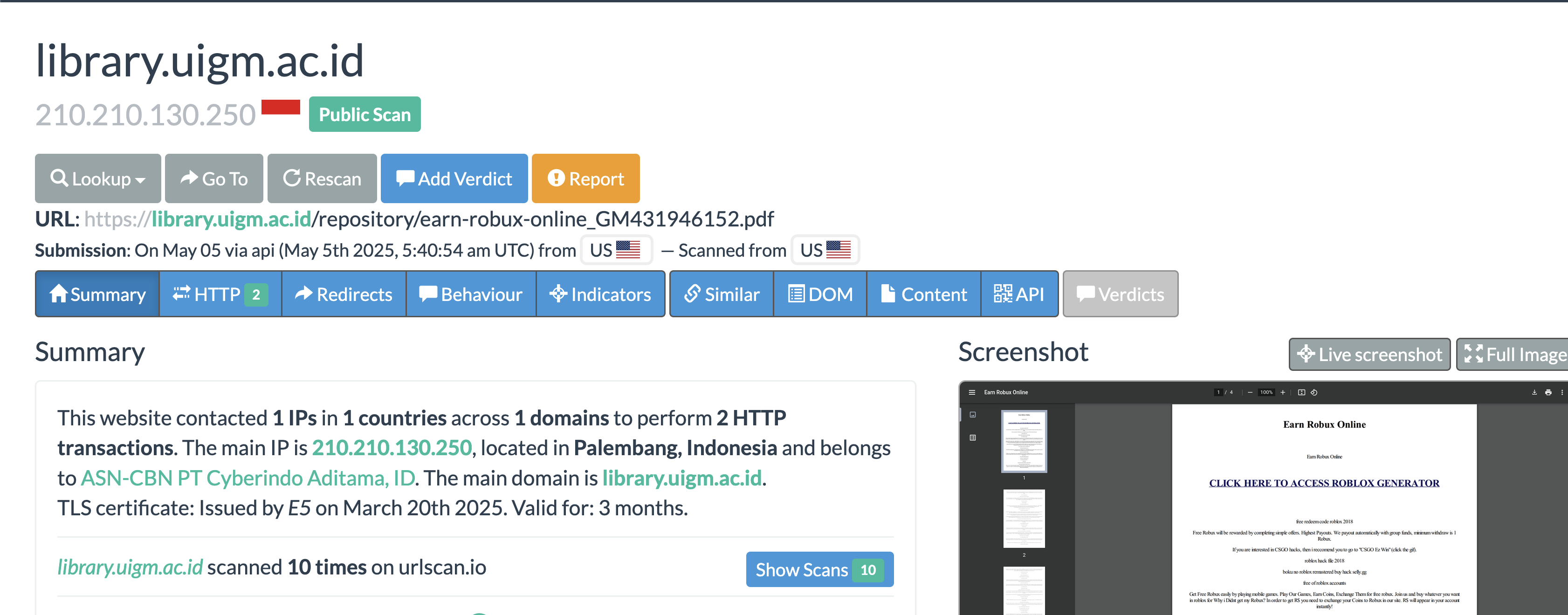The height and width of the screenshot is (615, 1568).
Task: Open the ASN-CBN PT Cyberindo Aditama link
Action: 248,478
